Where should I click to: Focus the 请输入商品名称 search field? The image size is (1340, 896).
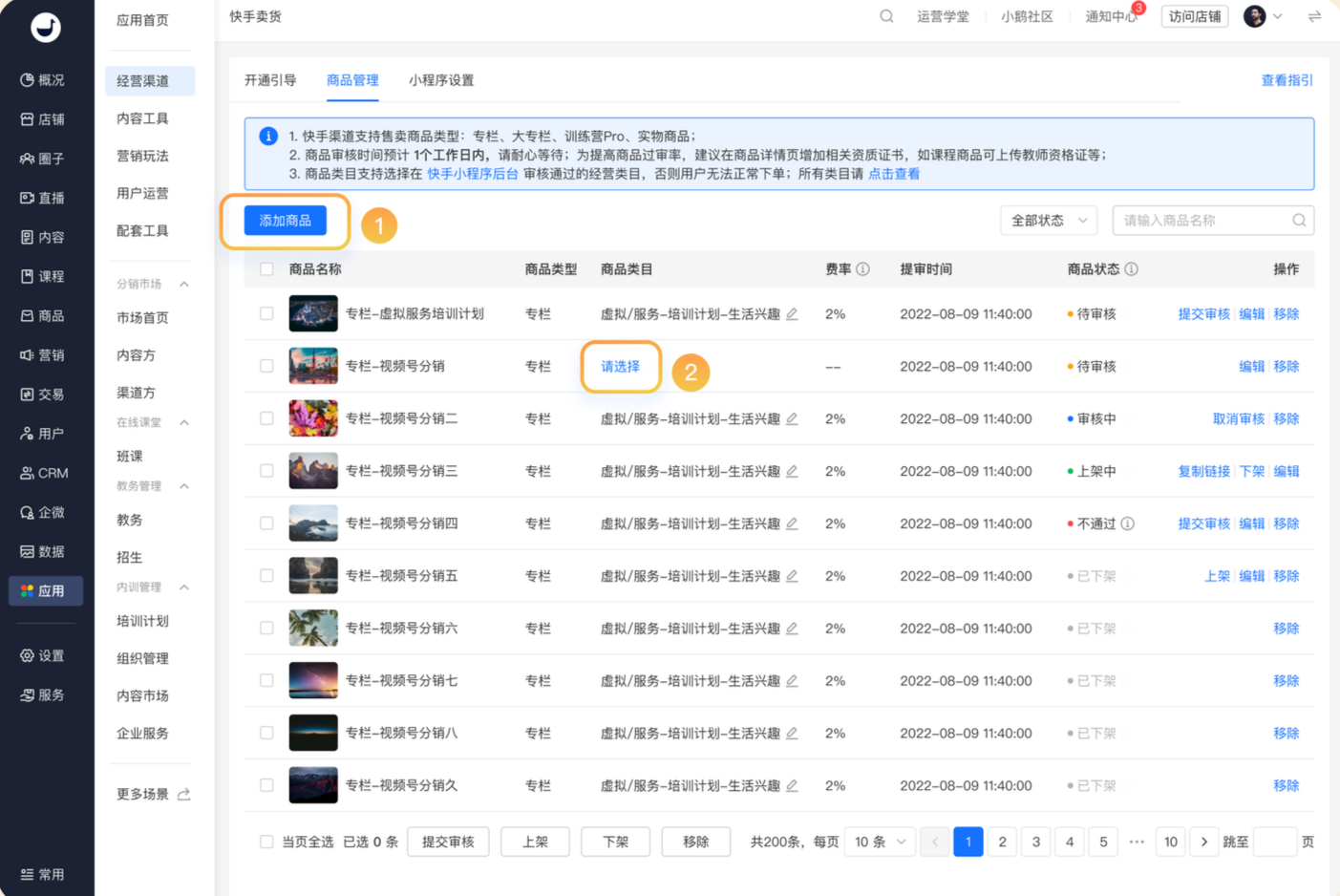pos(1203,221)
